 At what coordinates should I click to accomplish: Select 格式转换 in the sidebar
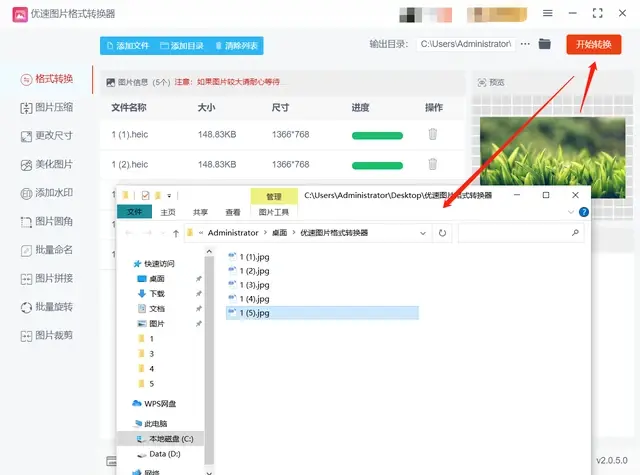tap(47, 79)
